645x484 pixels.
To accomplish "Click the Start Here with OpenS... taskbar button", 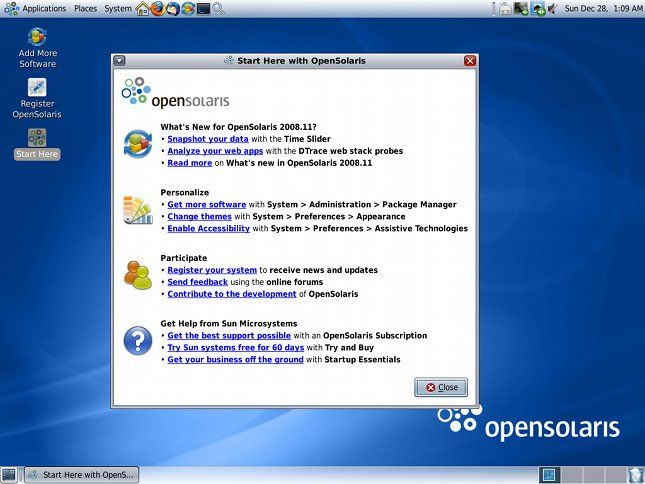I will tap(81, 475).
